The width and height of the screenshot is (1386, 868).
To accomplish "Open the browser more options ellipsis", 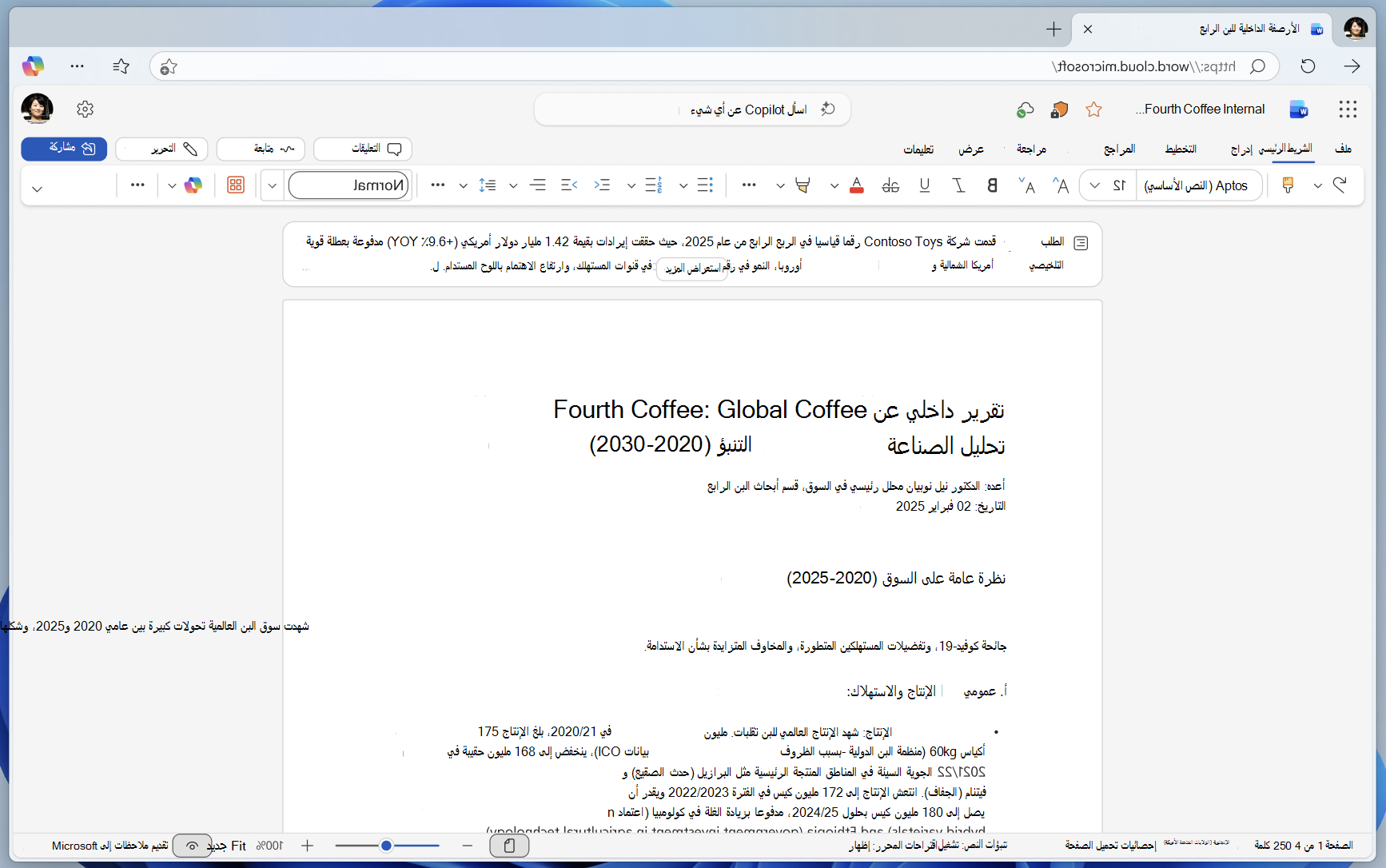I will [x=77, y=66].
